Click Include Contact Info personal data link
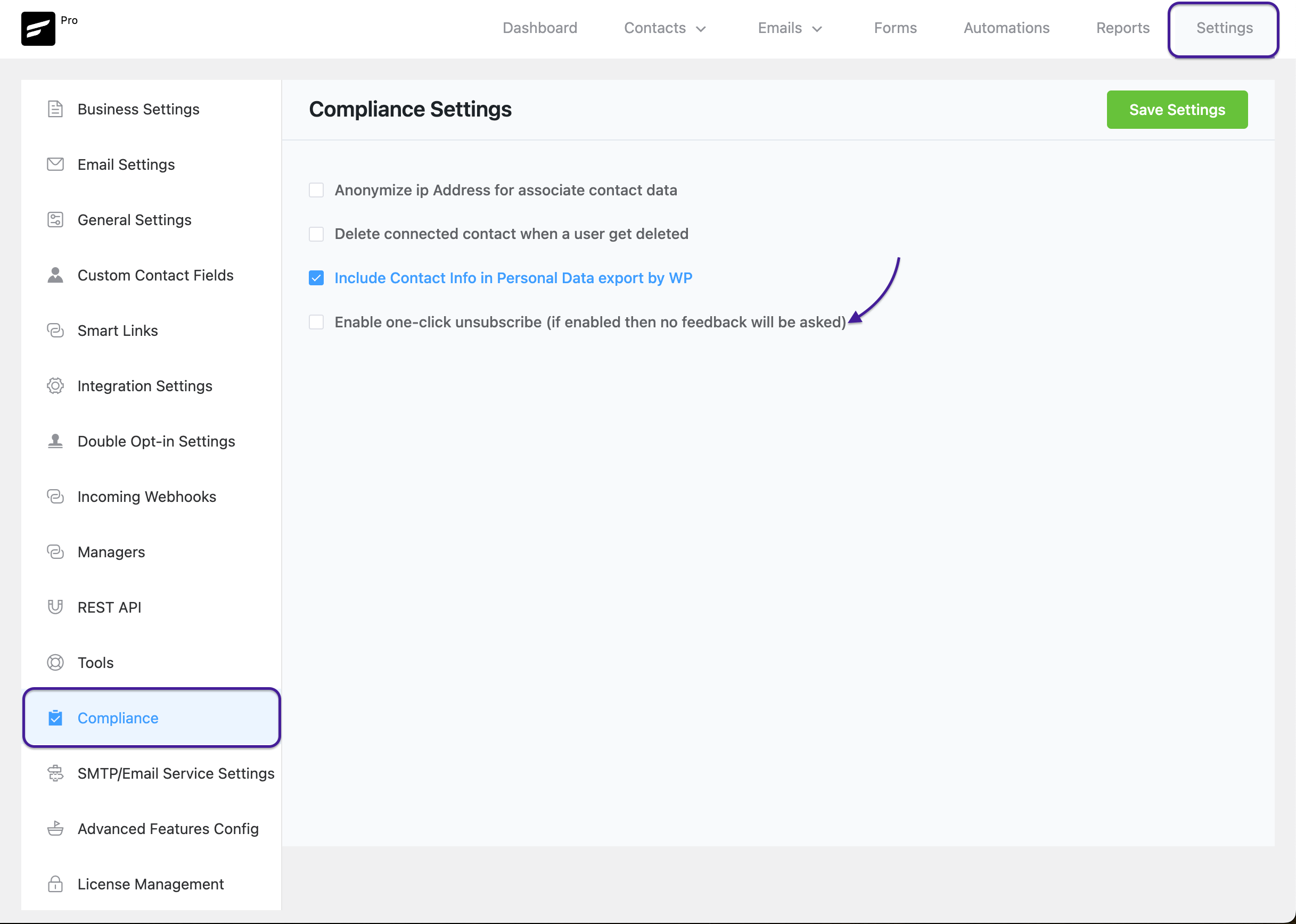Viewport: 1296px width, 924px height. 513,277
